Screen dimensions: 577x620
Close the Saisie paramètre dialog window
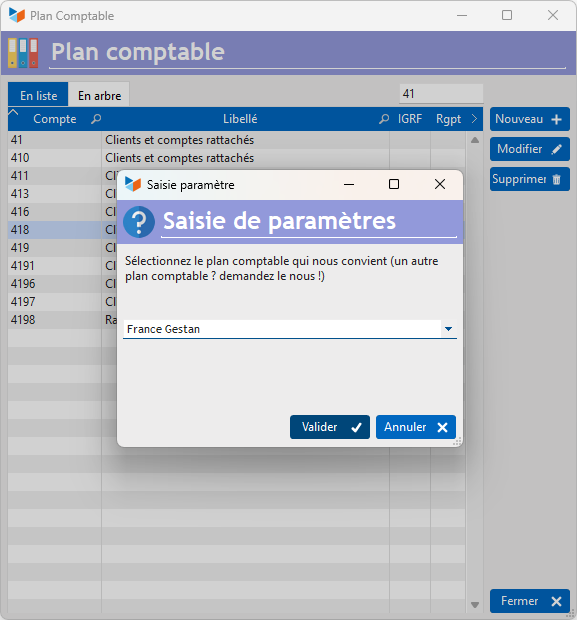tap(440, 184)
